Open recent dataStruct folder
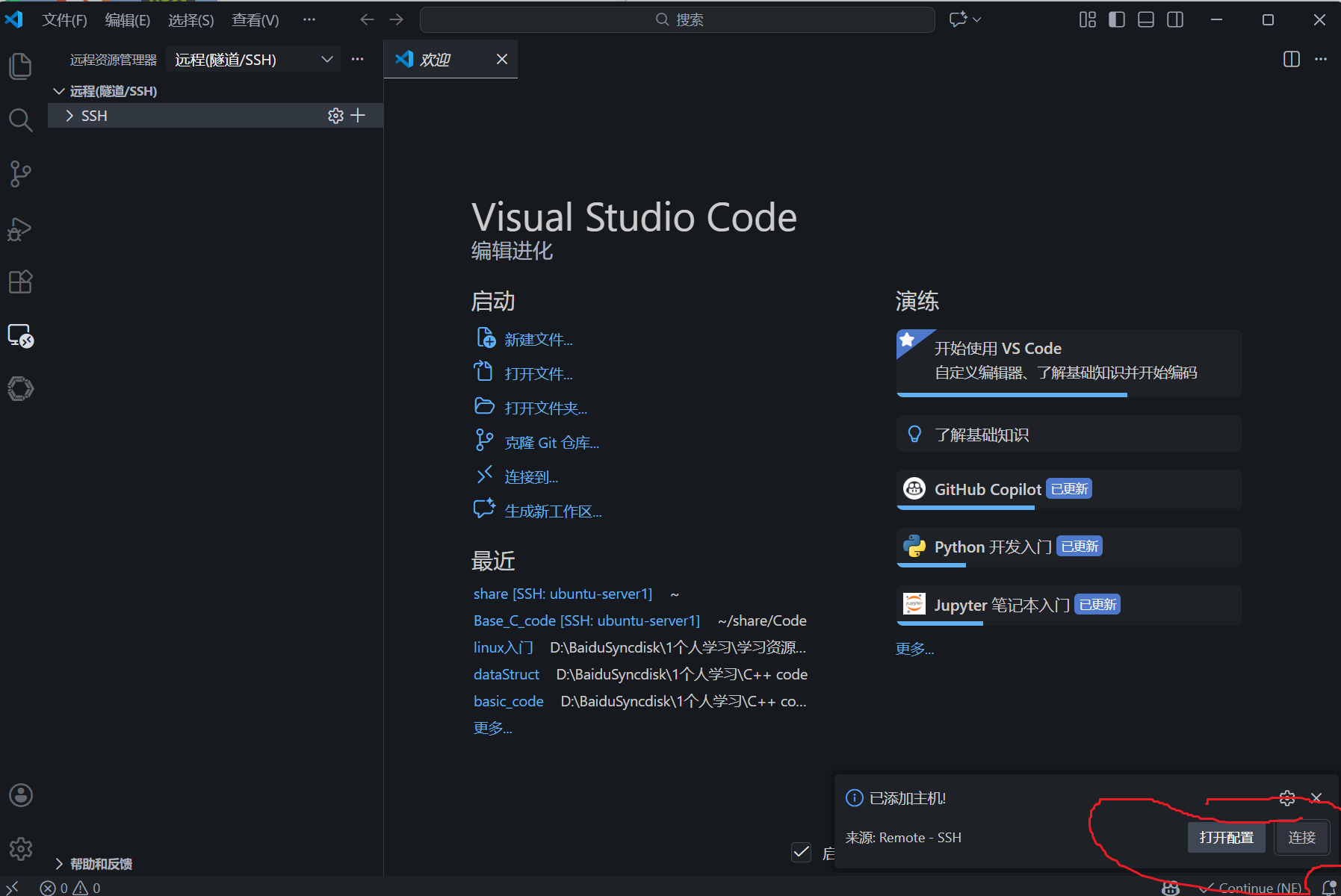This screenshot has width=1341, height=896. [x=506, y=674]
